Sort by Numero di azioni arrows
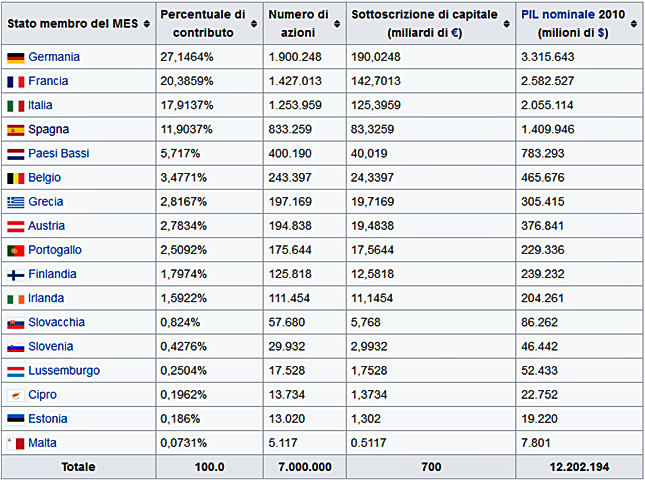 [x=337, y=24]
